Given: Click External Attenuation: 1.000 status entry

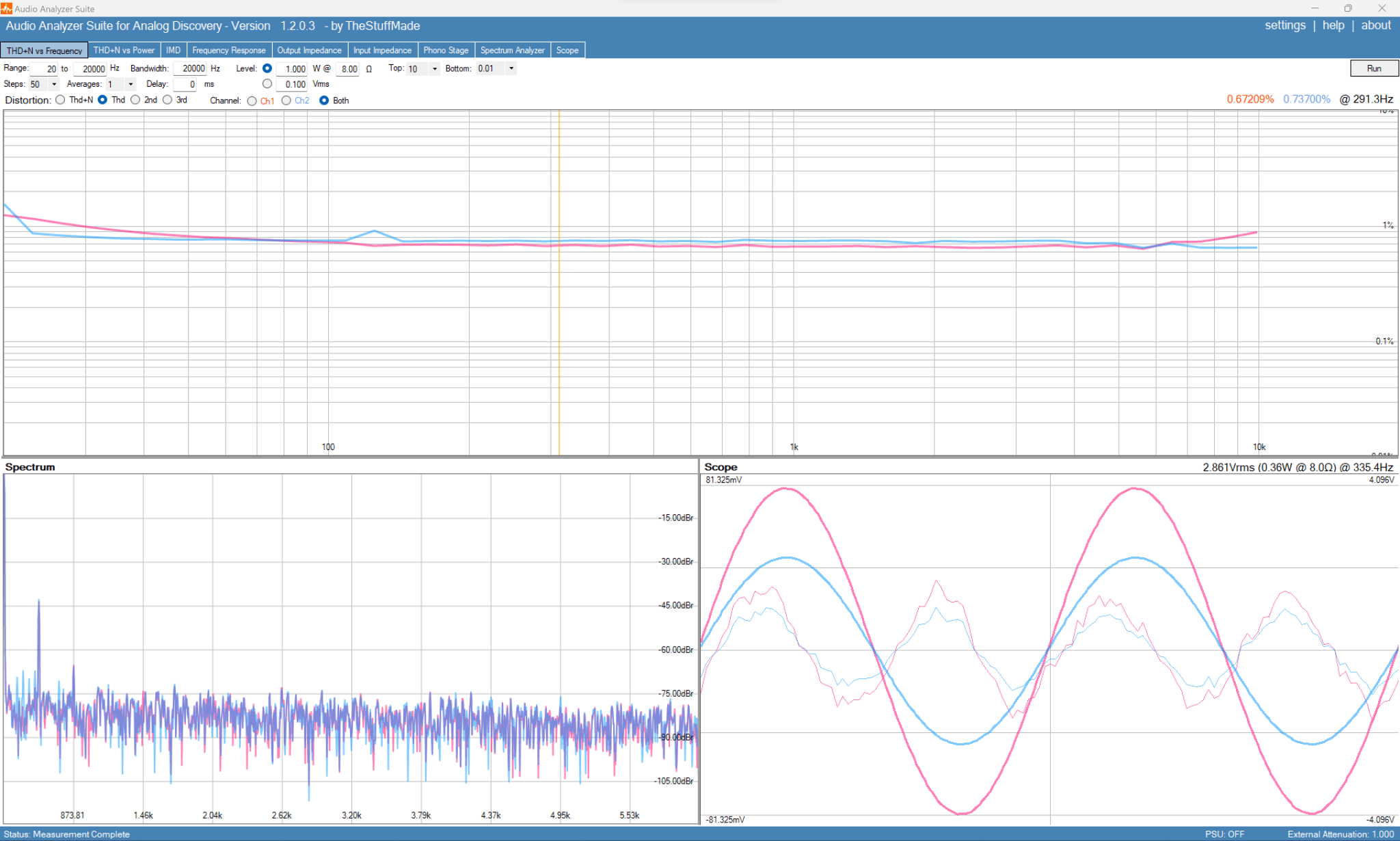Looking at the screenshot, I should click(1341, 834).
